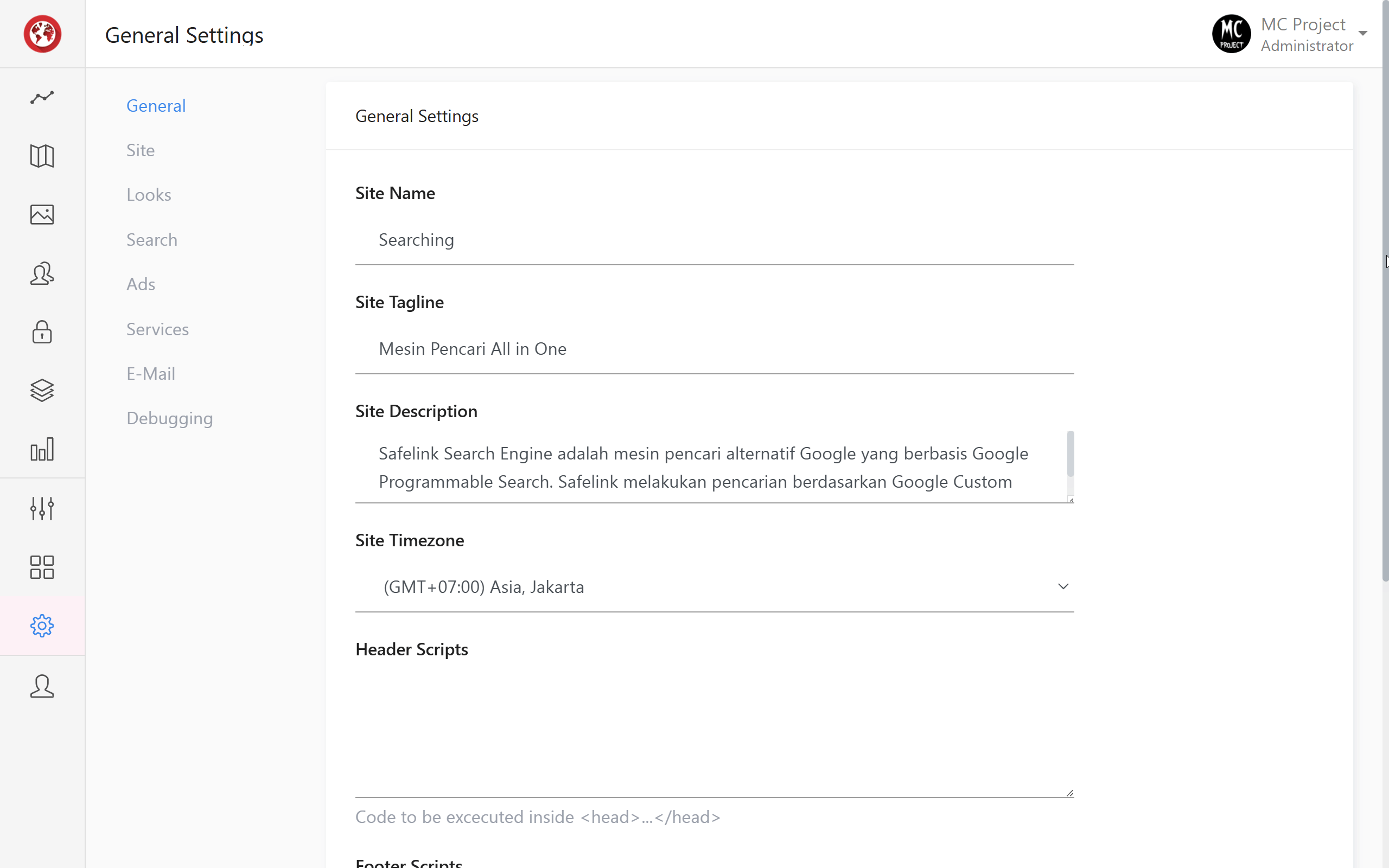Screen dimensions: 1389x868
Task: Switch to the Looks settings tab
Action: click(149, 195)
